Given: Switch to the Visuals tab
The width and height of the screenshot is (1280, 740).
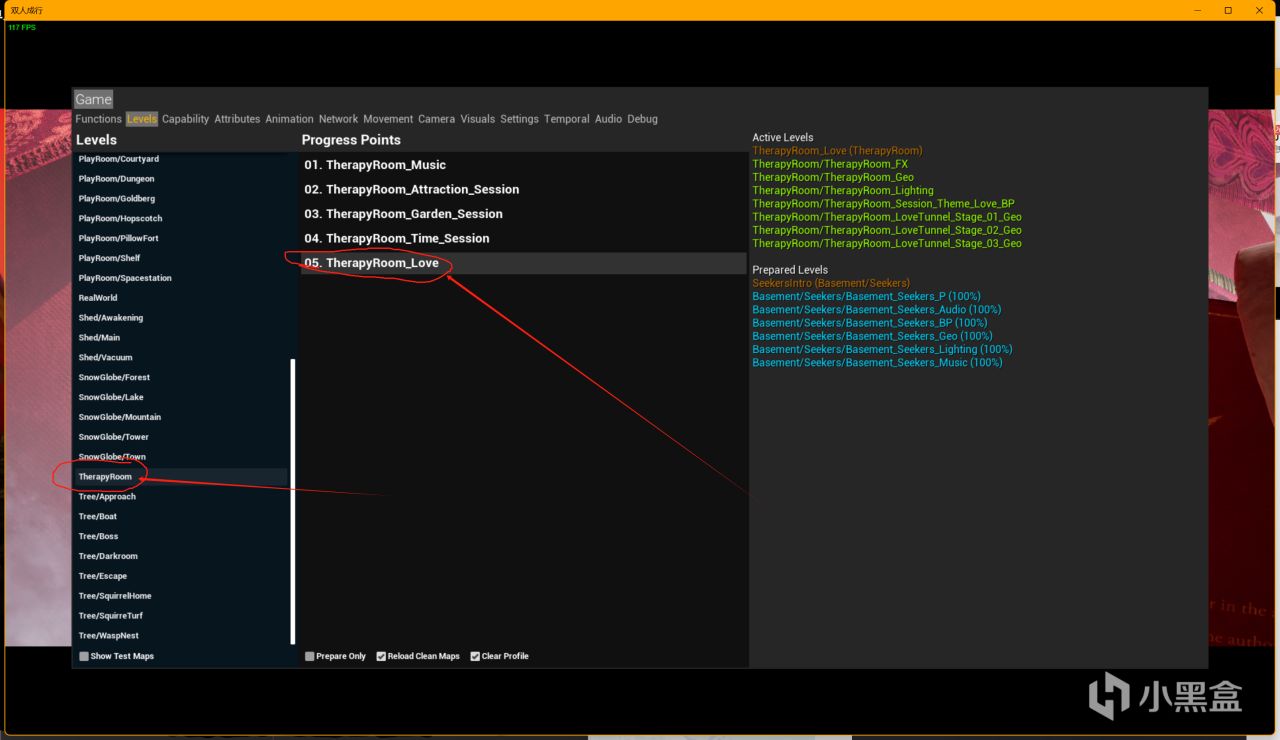Looking at the screenshot, I should click(x=477, y=119).
